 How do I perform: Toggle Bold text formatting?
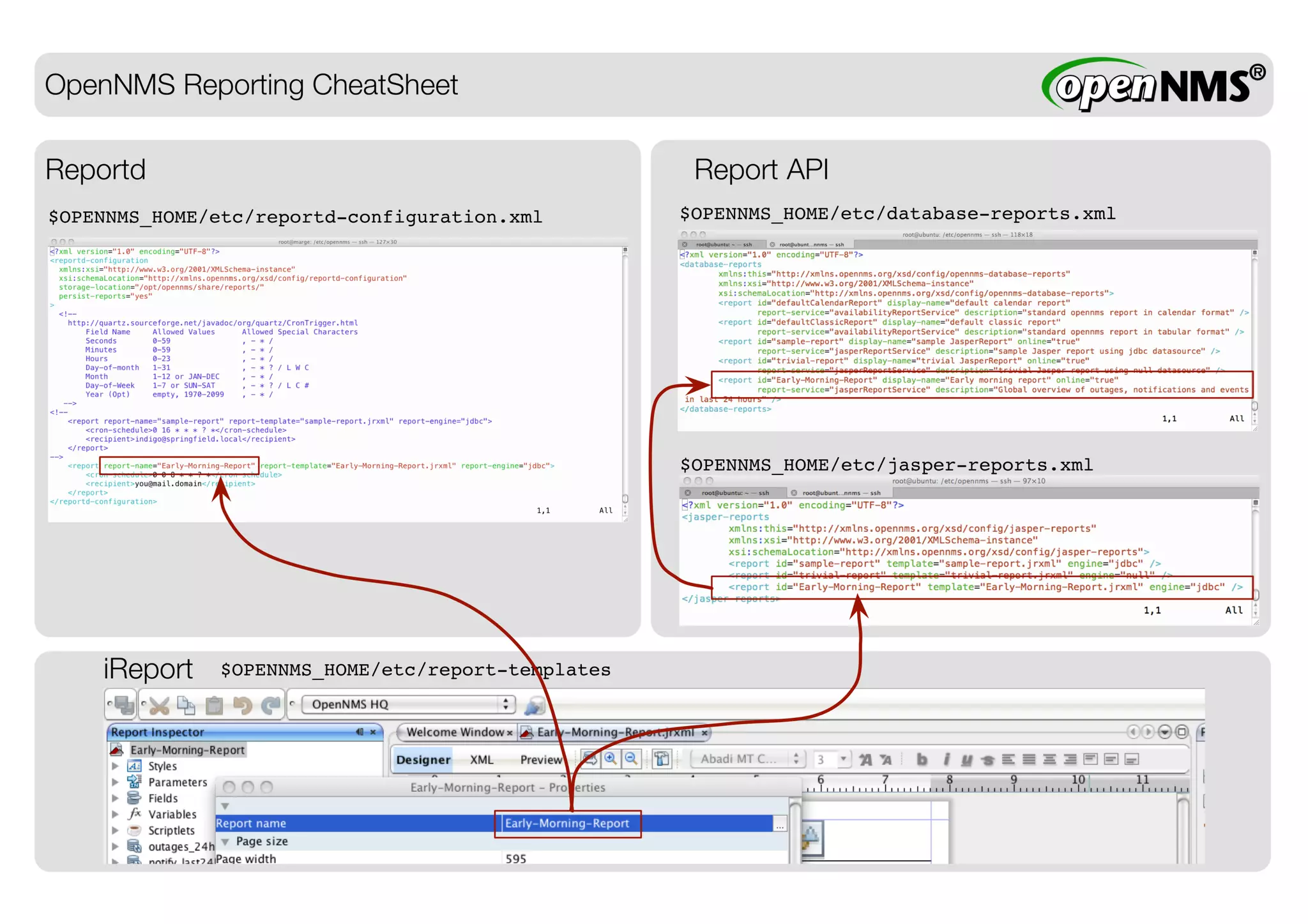922,759
